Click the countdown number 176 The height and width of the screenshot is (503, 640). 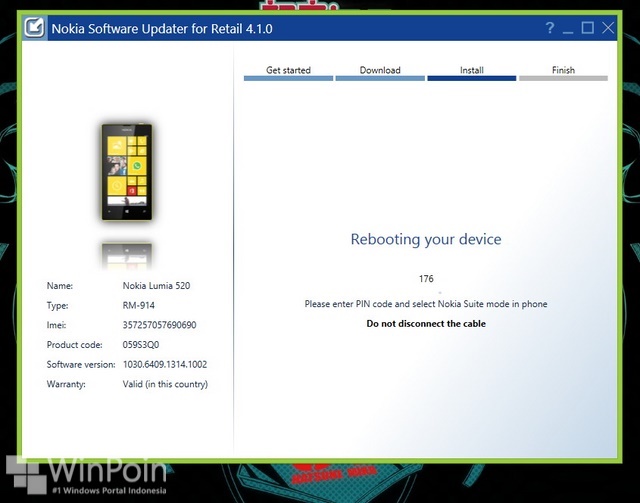tap(426, 279)
